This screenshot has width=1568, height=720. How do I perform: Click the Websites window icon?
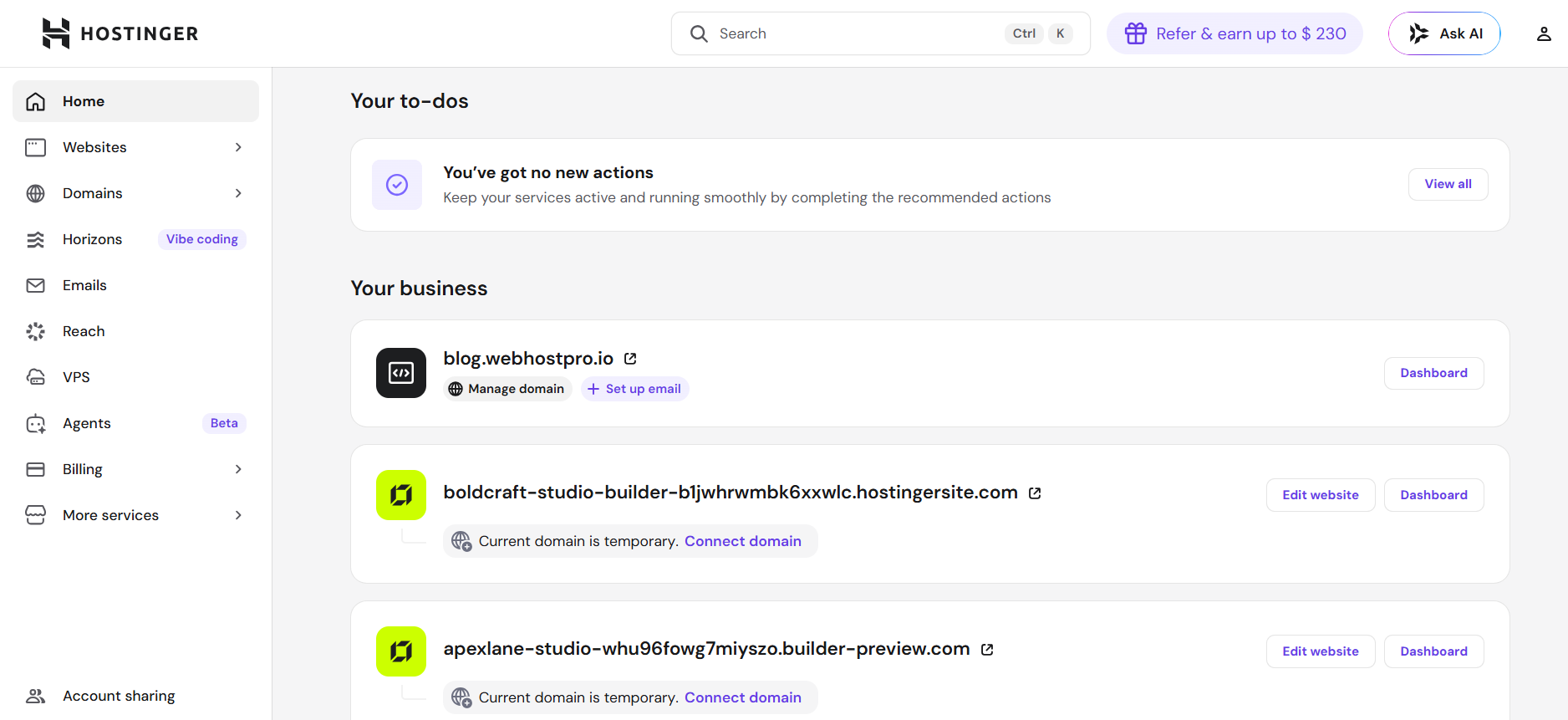tap(35, 147)
